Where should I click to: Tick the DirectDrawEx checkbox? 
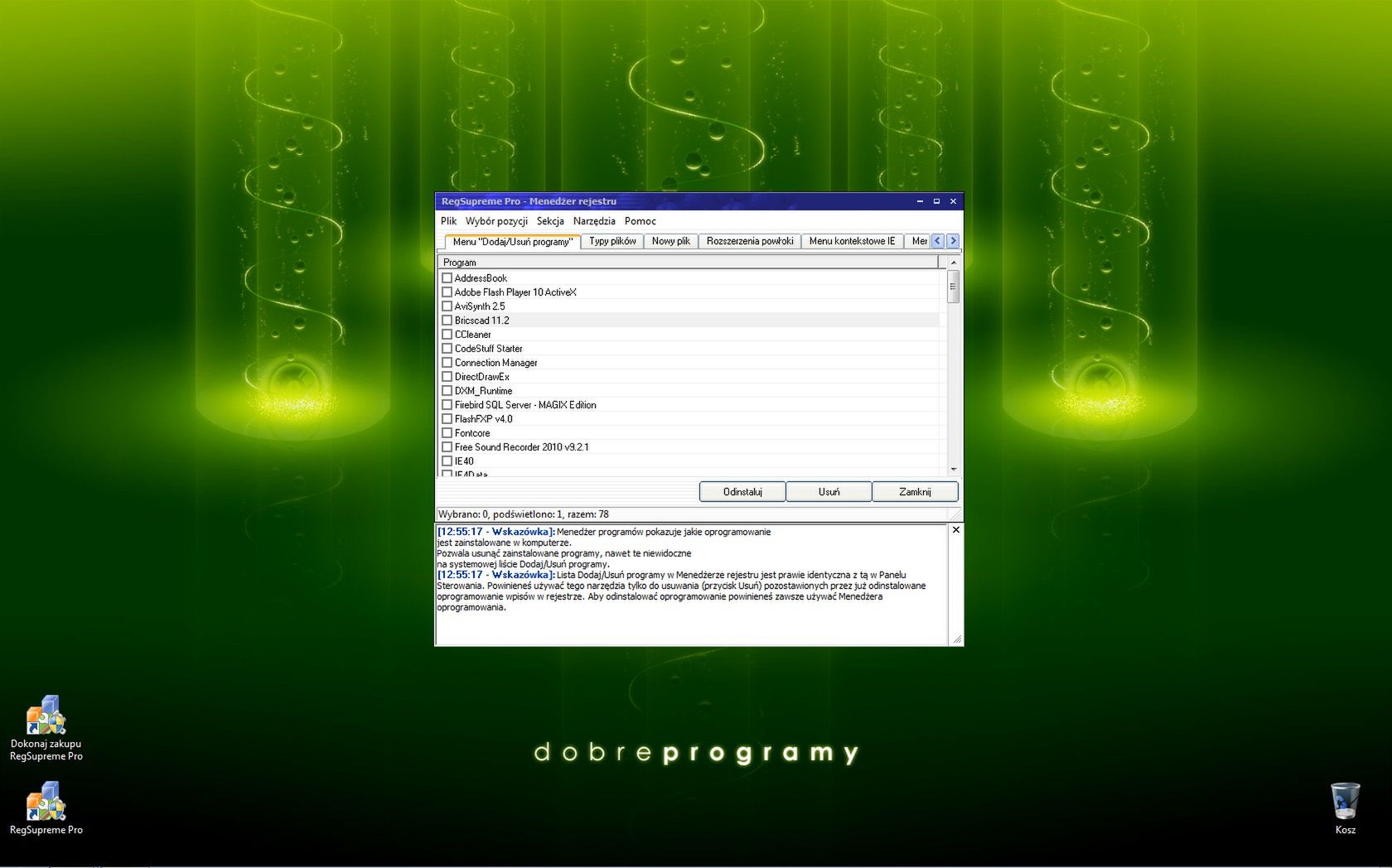pyautogui.click(x=447, y=377)
